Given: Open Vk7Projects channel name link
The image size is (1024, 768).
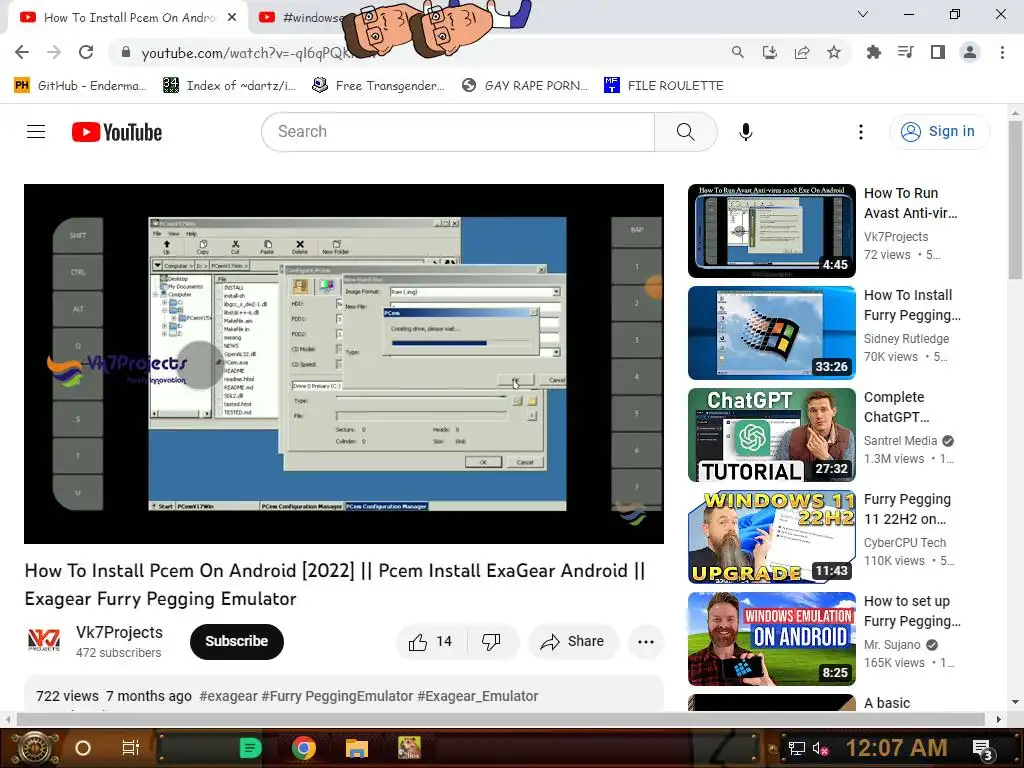Looking at the screenshot, I should (120, 632).
